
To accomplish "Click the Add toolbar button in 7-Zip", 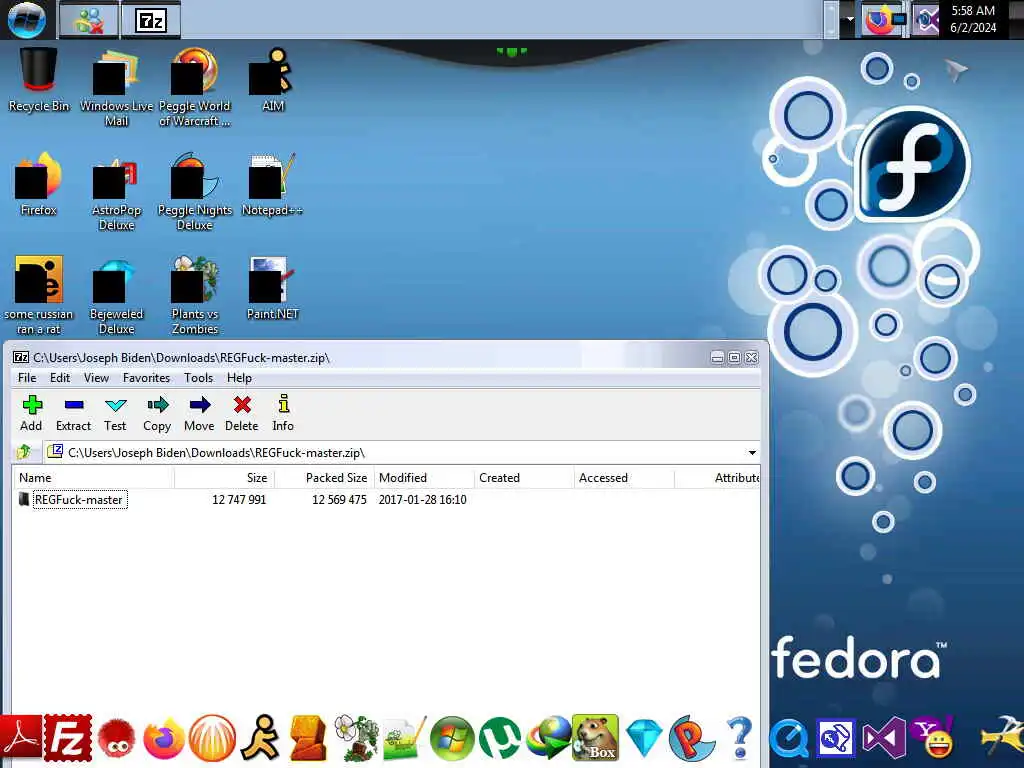I will (31, 413).
